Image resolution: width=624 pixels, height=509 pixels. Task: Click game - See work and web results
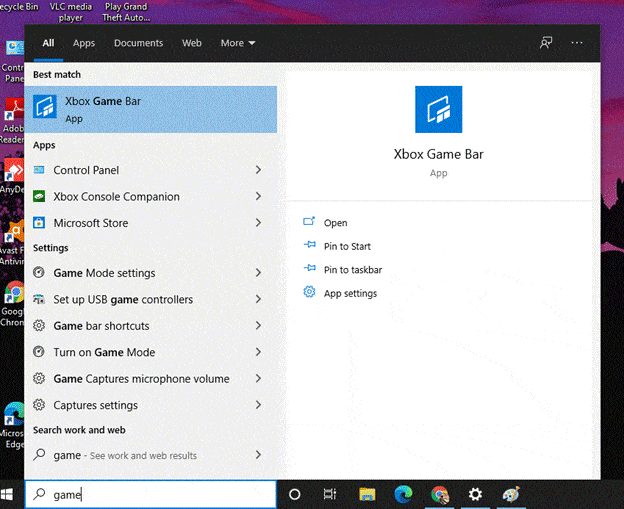[x=151, y=454]
